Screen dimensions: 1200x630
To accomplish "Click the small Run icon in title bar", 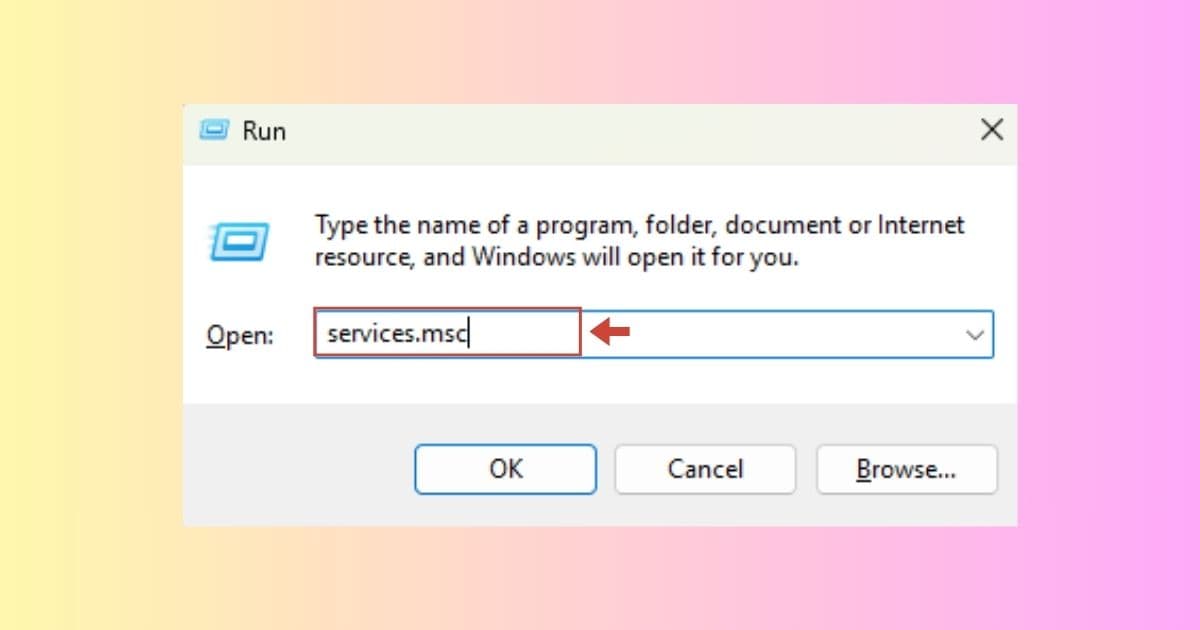I will click(x=215, y=130).
